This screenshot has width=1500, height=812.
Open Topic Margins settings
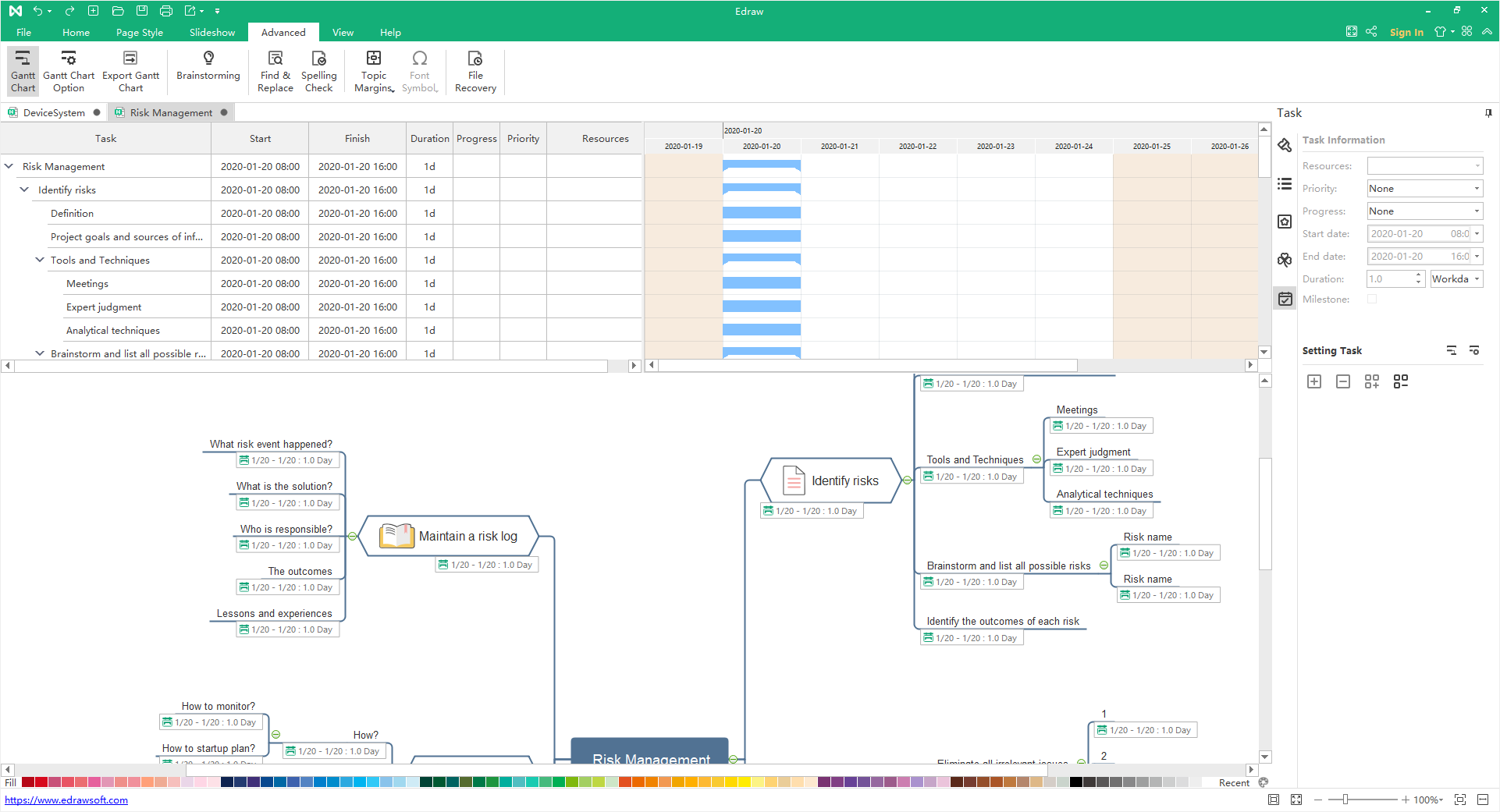pos(374,72)
